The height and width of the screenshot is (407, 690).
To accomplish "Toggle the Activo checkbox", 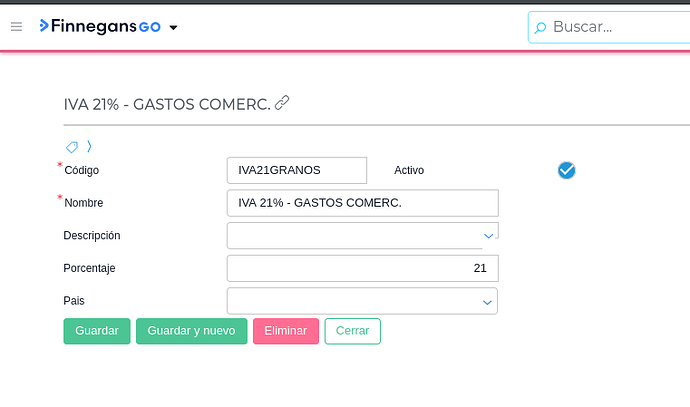I will pos(566,170).
